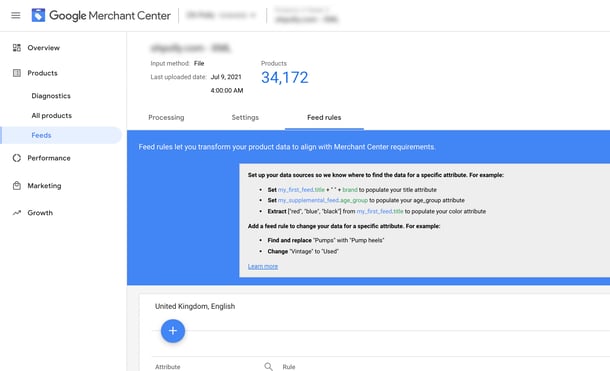Go to Diagnostics under Products
This screenshot has width=610, height=371.
click(x=51, y=96)
